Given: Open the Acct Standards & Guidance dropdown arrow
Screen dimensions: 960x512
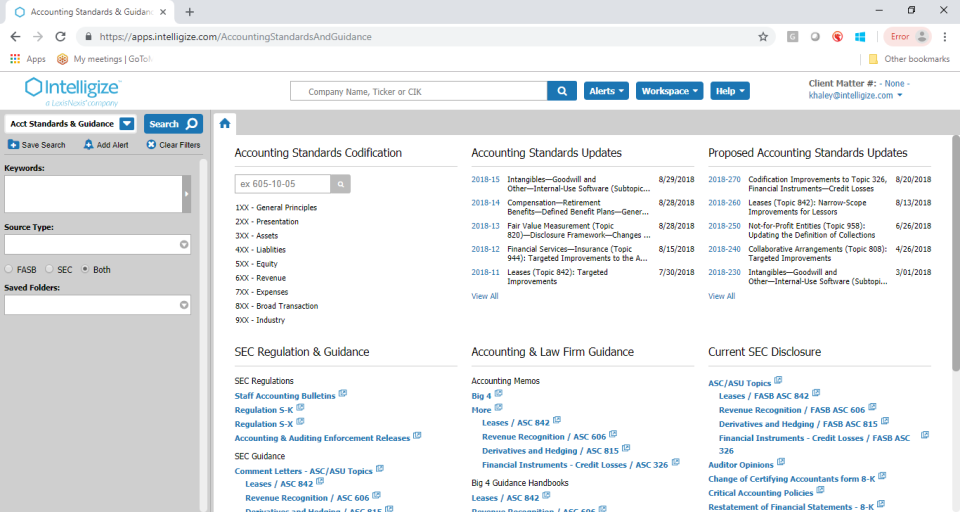Looking at the screenshot, I should (127, 124).
